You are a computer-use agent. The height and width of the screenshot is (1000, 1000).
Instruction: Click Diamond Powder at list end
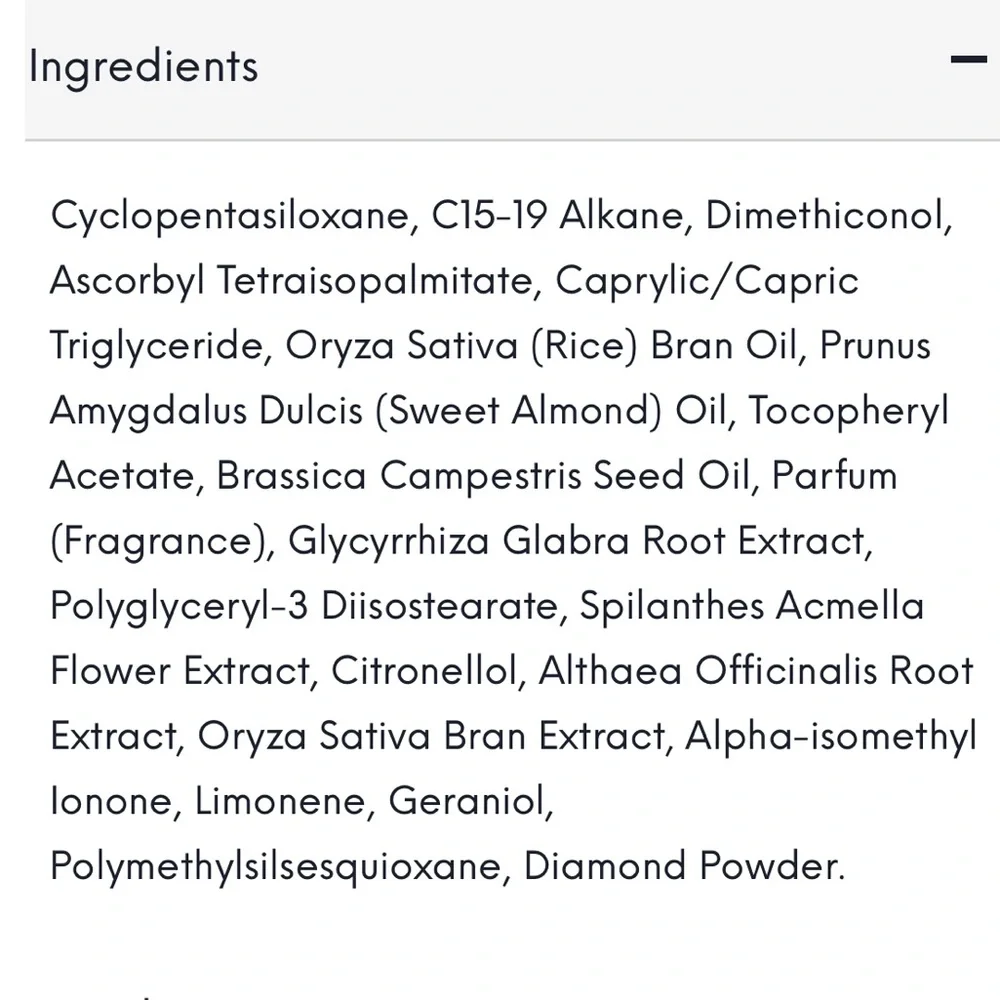click(x=682, y=866)
